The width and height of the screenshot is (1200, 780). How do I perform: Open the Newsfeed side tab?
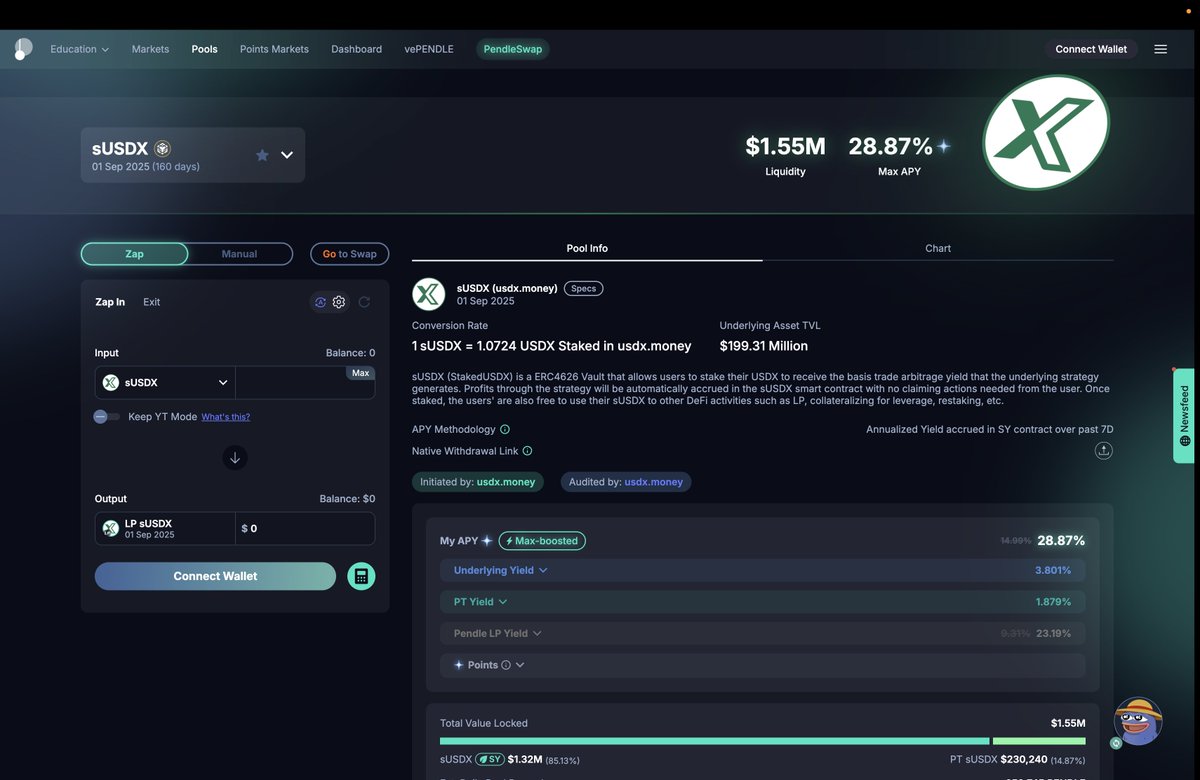tap(1185, 415)
